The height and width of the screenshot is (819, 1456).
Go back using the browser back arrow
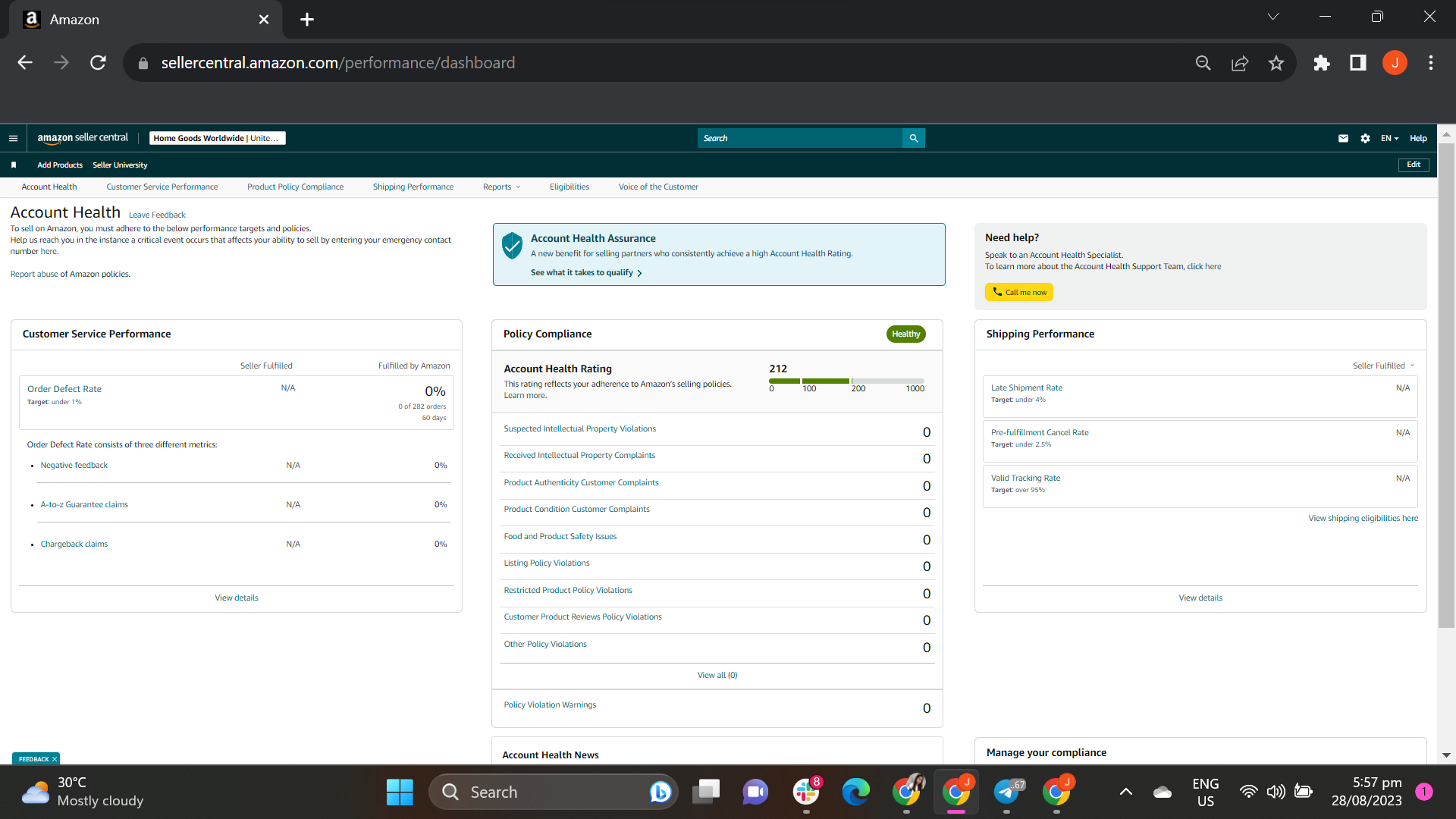click(x=25, y=63)
